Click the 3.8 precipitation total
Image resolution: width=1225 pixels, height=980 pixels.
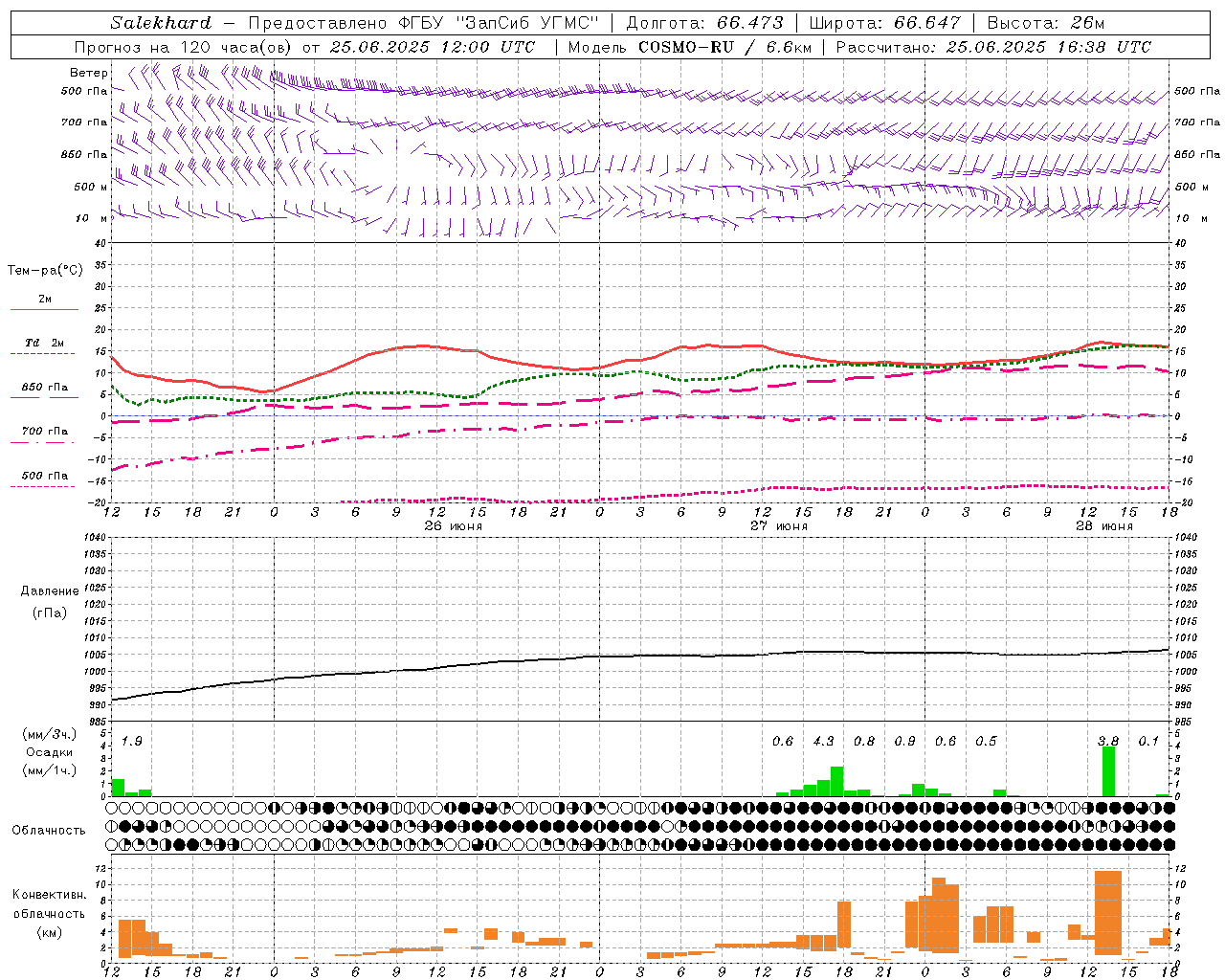point(1108,742)
